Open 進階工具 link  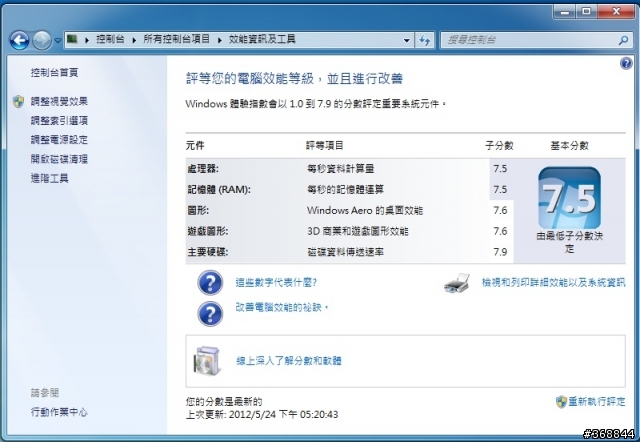tap(49, 178)
